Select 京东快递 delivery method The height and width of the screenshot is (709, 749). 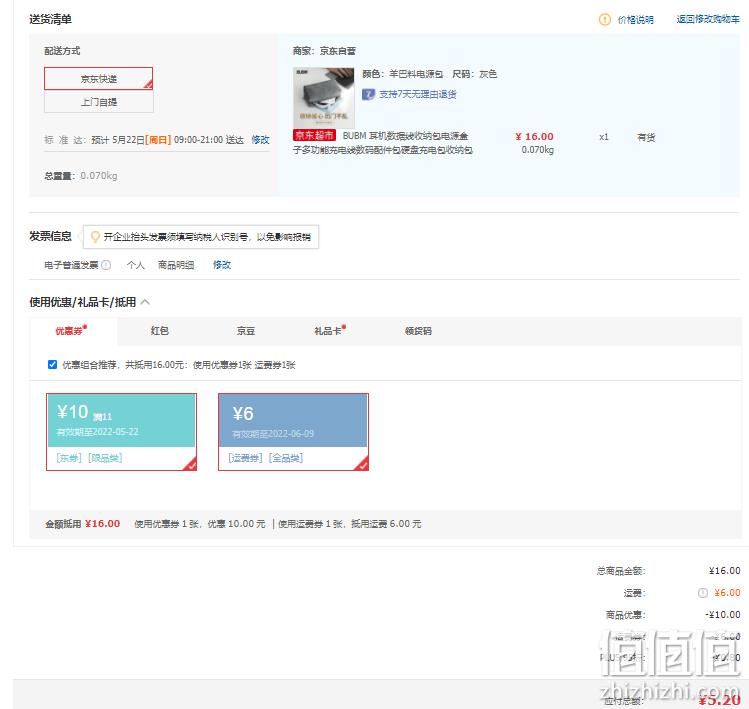click(x=98, y=79)
